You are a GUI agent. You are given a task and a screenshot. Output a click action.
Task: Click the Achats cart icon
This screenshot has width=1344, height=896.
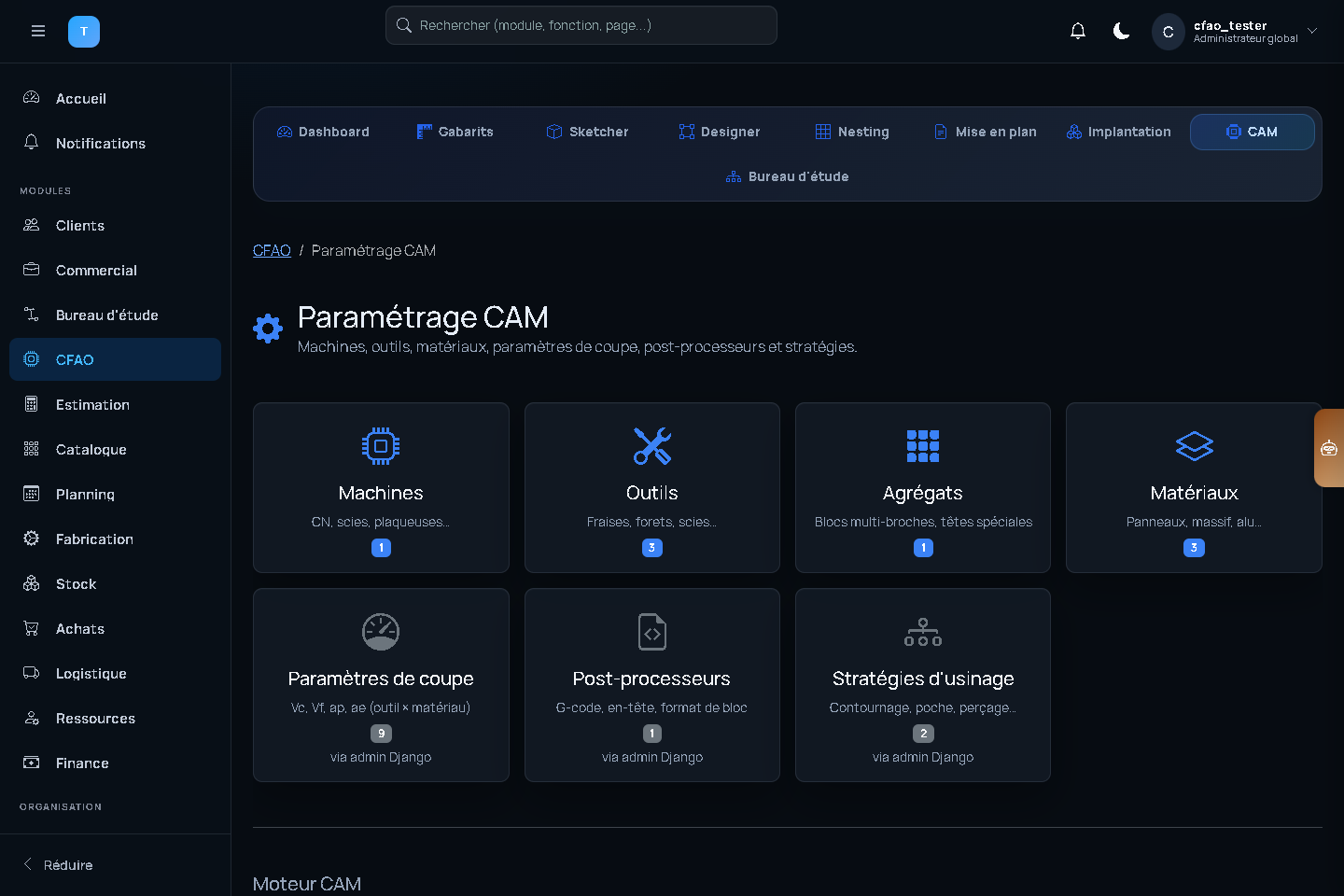pos(31,628)
